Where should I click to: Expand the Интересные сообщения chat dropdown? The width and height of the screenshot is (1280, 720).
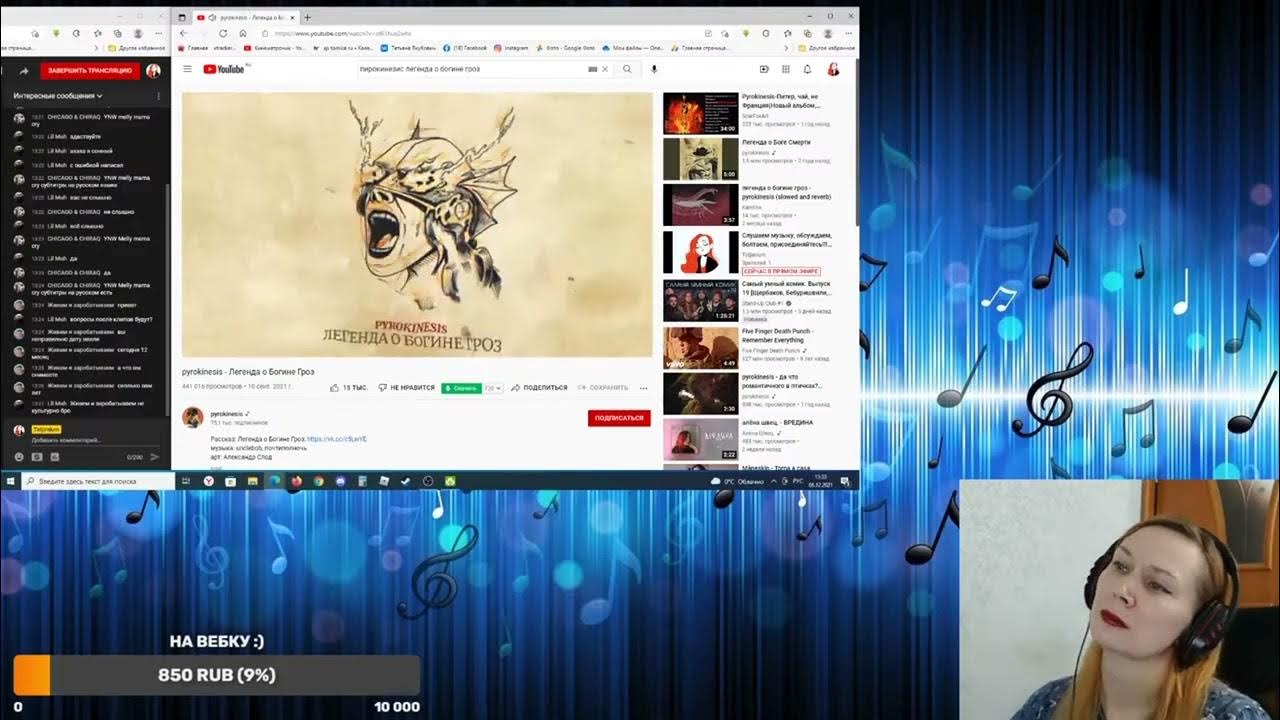pyautogui.click(x=58, y=96)
